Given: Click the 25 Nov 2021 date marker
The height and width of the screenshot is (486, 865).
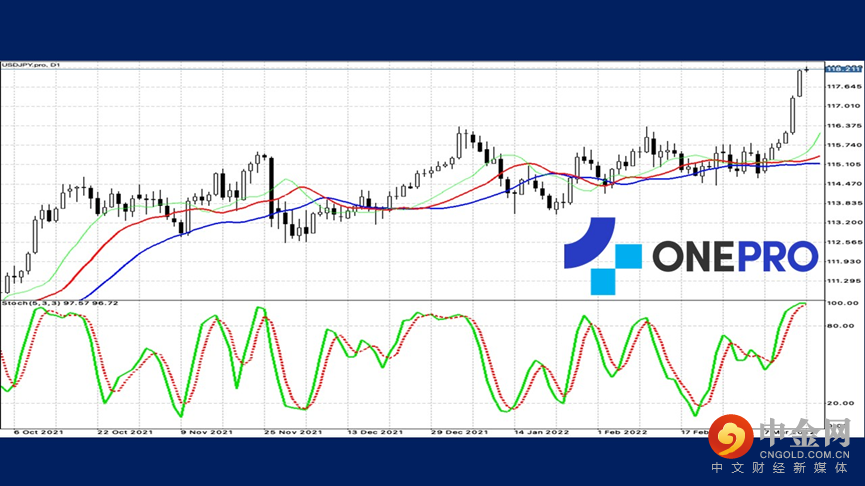Looking at the screenshot, I should [x=293, y=432].
